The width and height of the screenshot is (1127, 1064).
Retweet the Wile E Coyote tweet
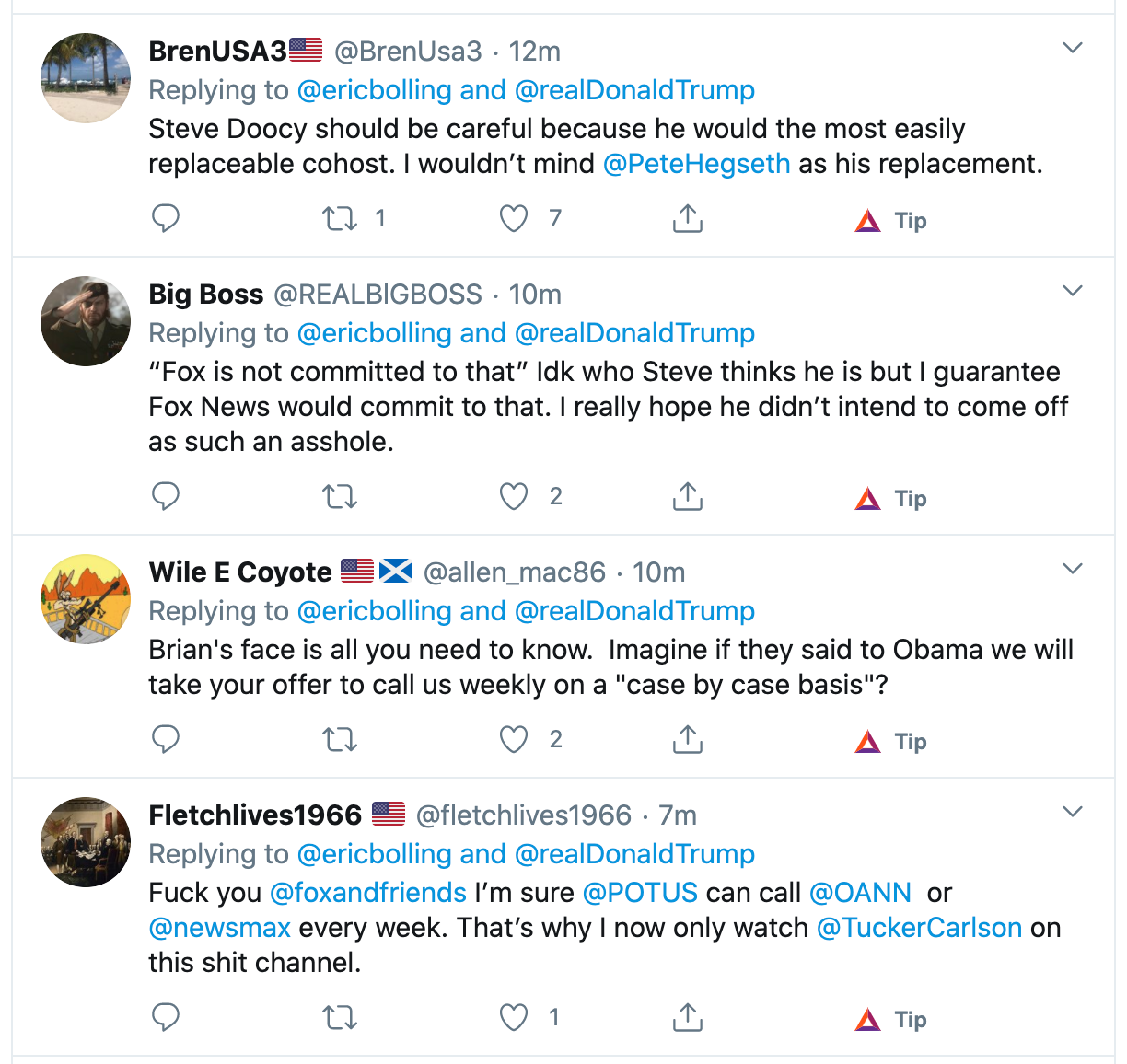(x=340, y=739)
